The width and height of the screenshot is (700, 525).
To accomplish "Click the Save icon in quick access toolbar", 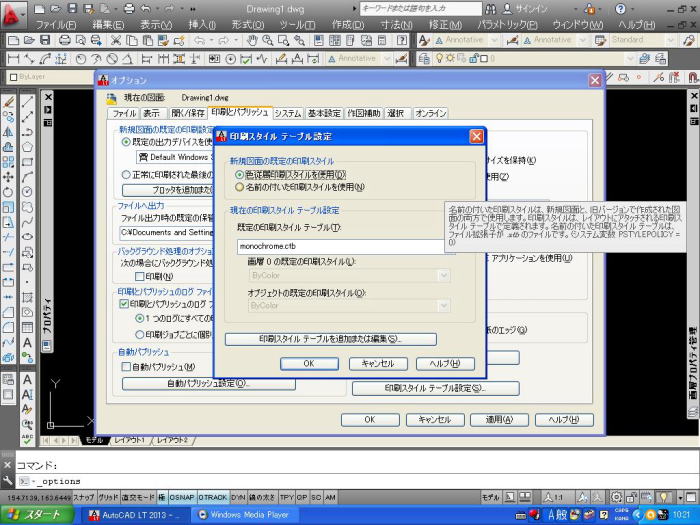I will coord(72,8).
